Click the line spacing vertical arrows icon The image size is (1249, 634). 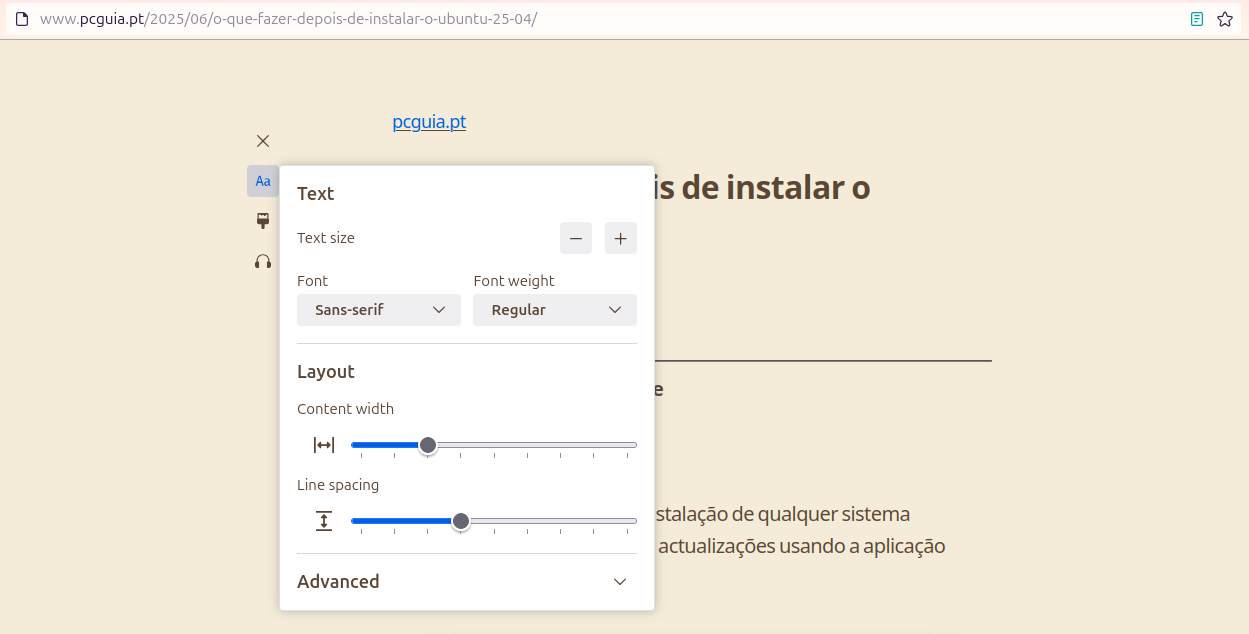[324, 521]
